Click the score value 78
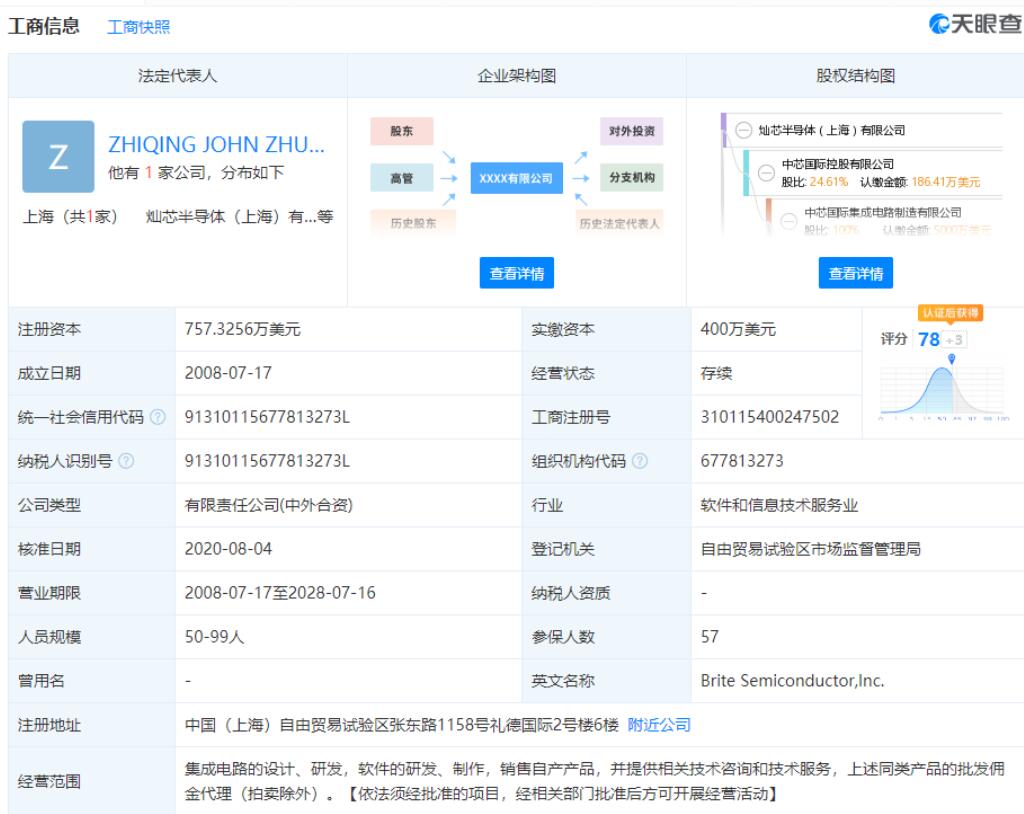This screenshot has height=814, width=1024. [929, 339]
